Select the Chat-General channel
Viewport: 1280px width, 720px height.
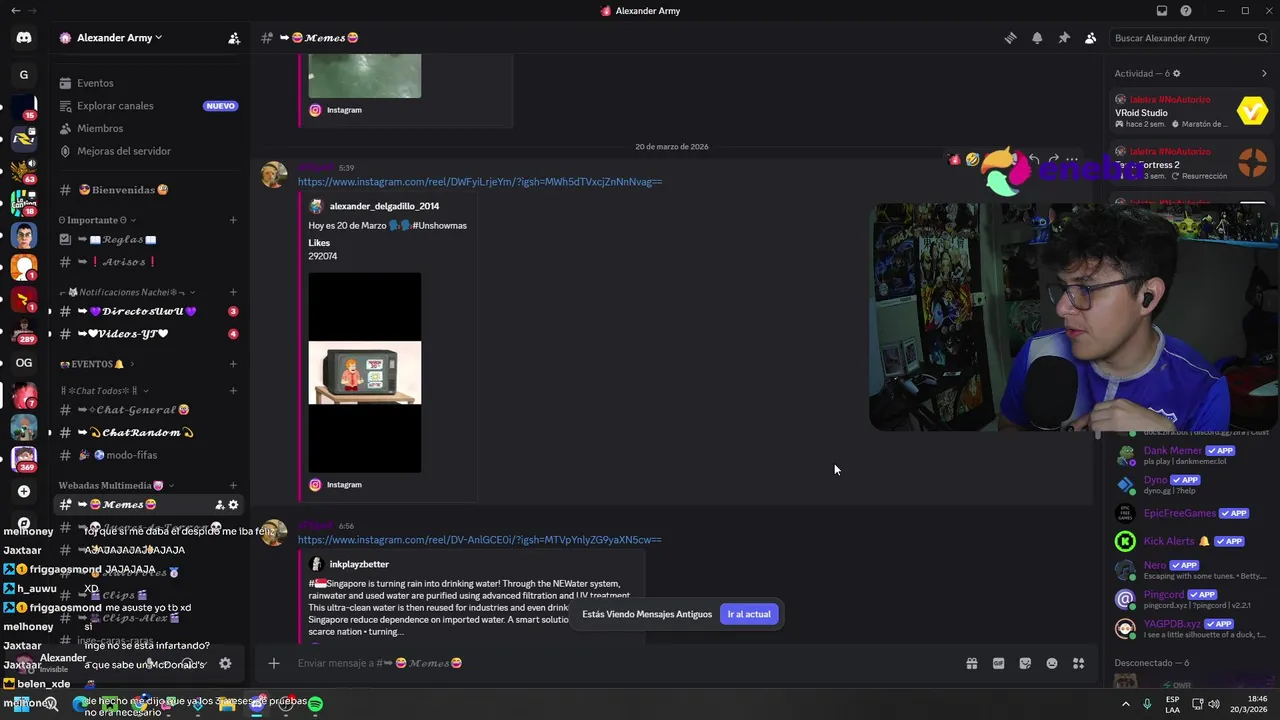[x=148, y=410]
